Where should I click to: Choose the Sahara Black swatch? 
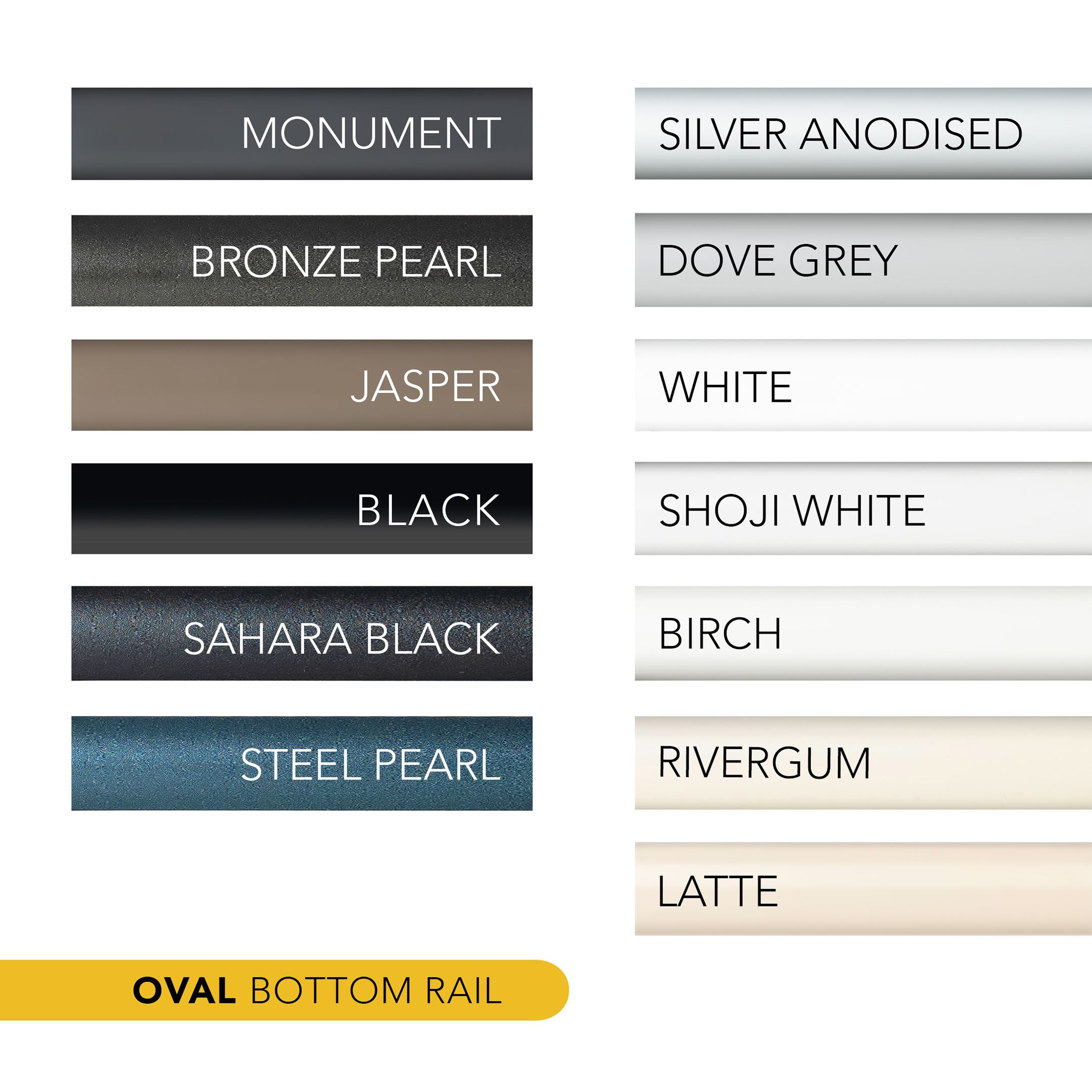301,633
